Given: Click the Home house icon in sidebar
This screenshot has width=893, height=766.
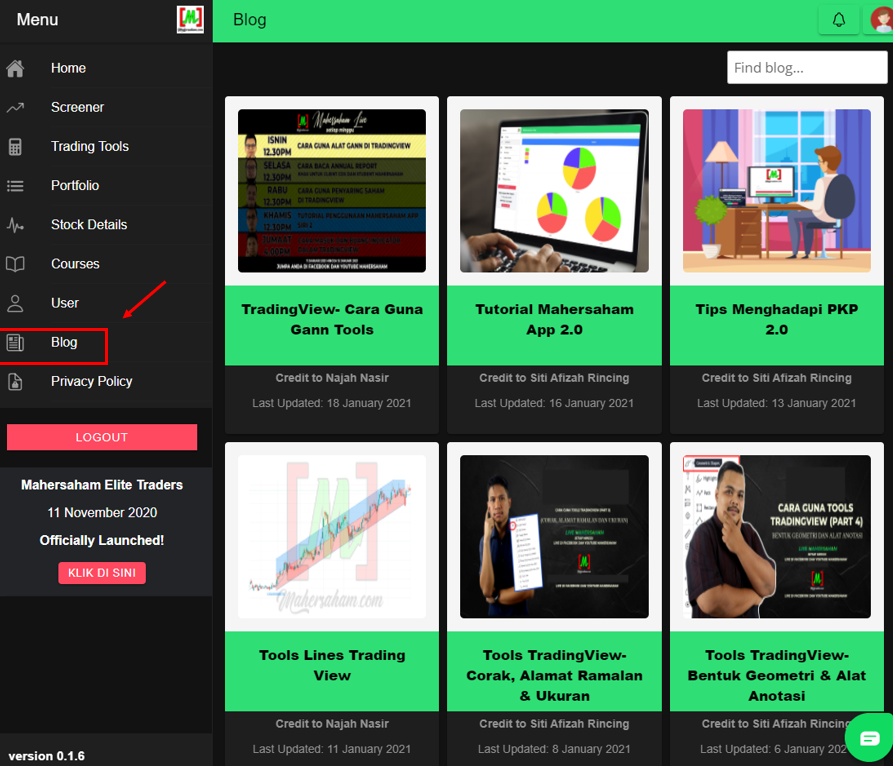Looking at the screenshot, I should pyautogui.click(x=15, y=69).
